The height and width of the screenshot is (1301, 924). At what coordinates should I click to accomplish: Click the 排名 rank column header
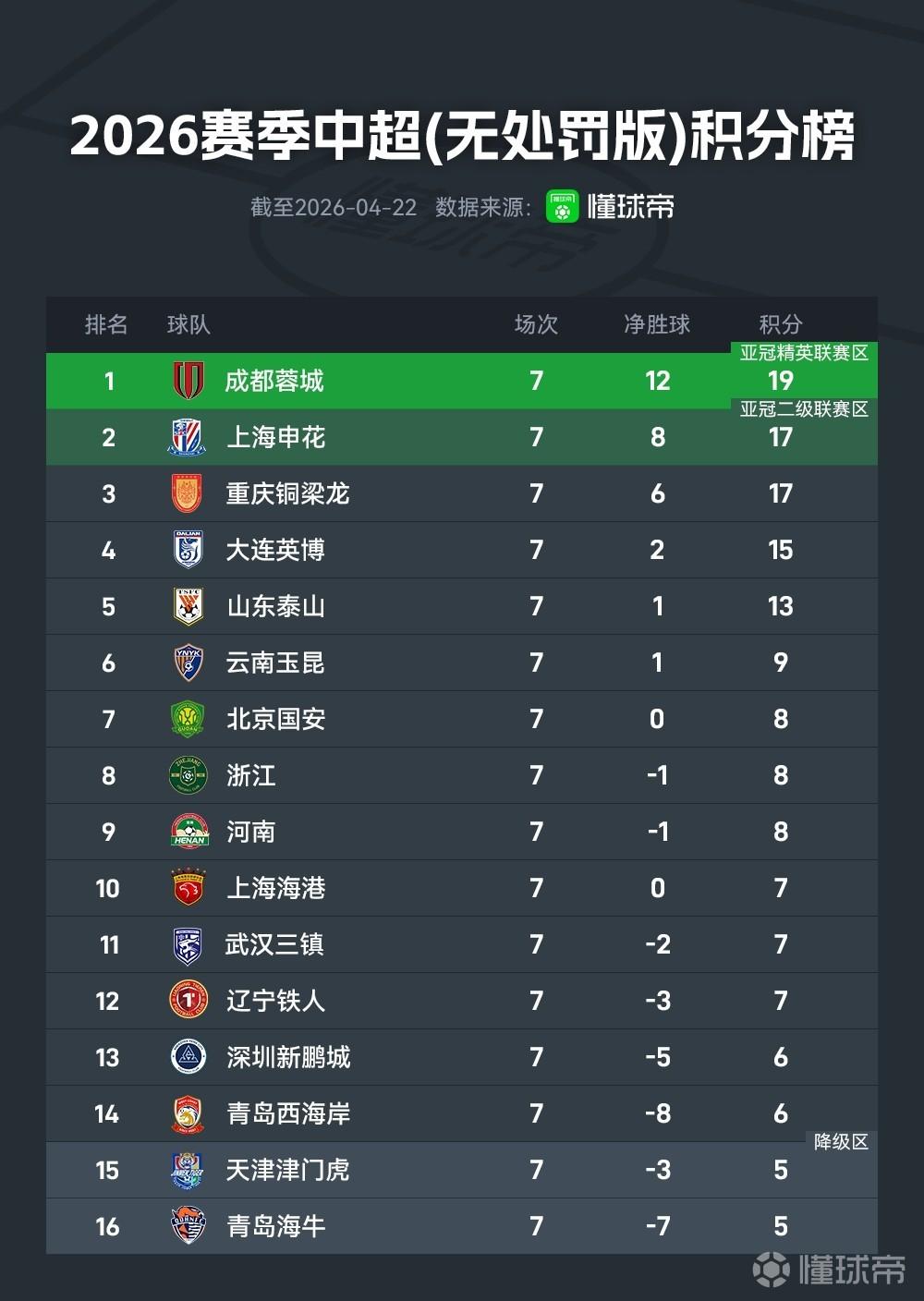pos(106,324)
